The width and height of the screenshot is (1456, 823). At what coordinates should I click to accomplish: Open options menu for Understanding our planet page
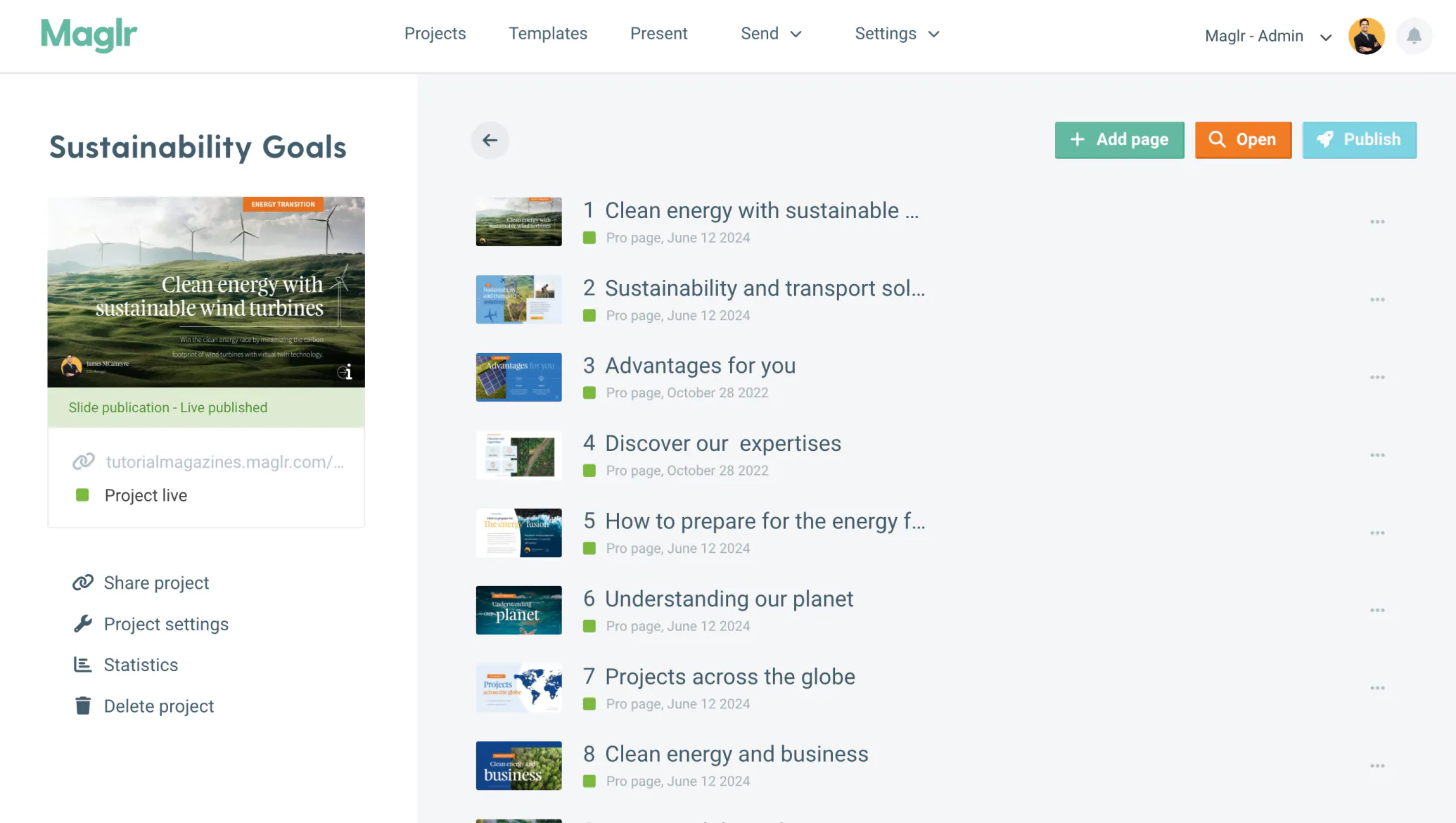coord(1377,611)
